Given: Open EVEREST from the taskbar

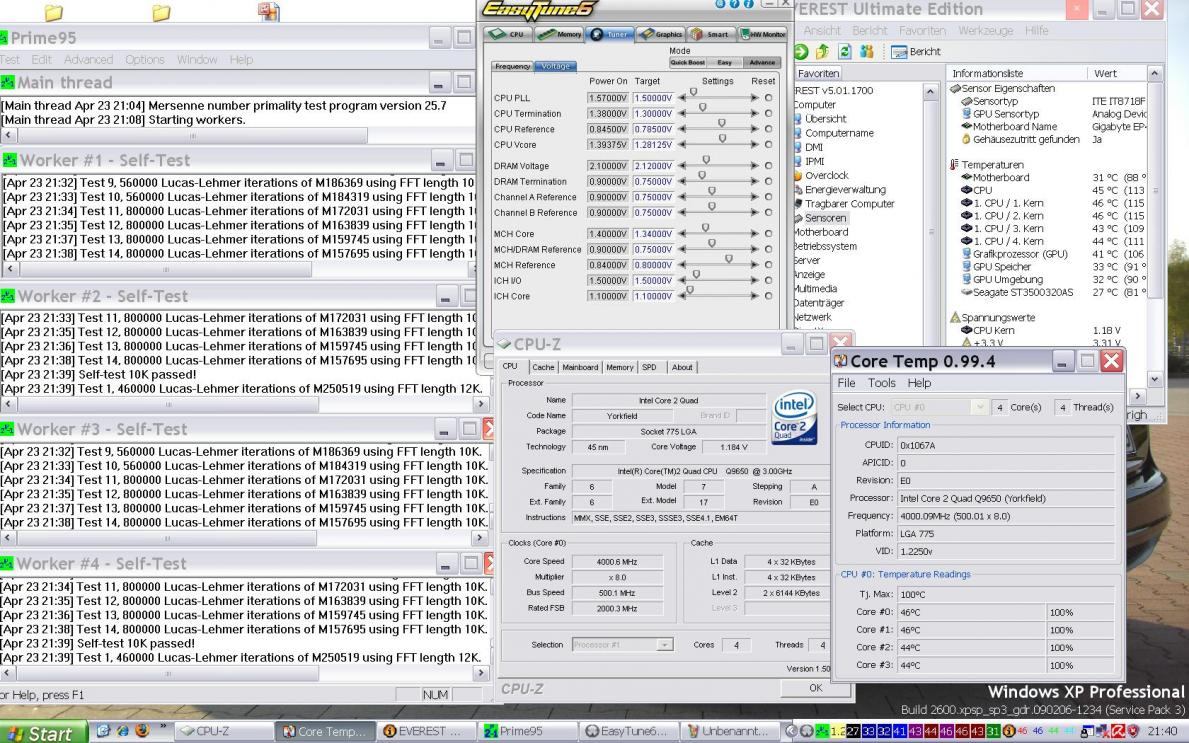Looking at the screenshot, I should (x=426, y=732).
